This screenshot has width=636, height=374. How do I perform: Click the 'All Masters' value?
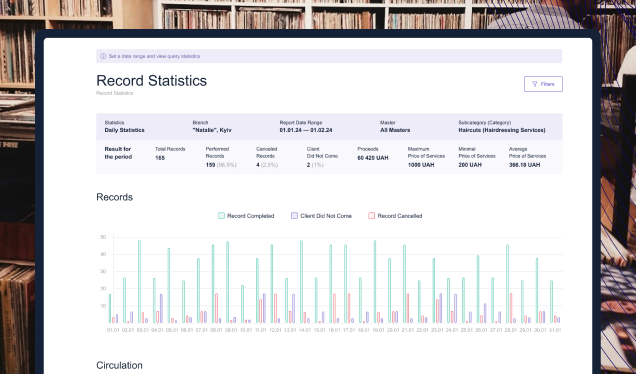395,130
